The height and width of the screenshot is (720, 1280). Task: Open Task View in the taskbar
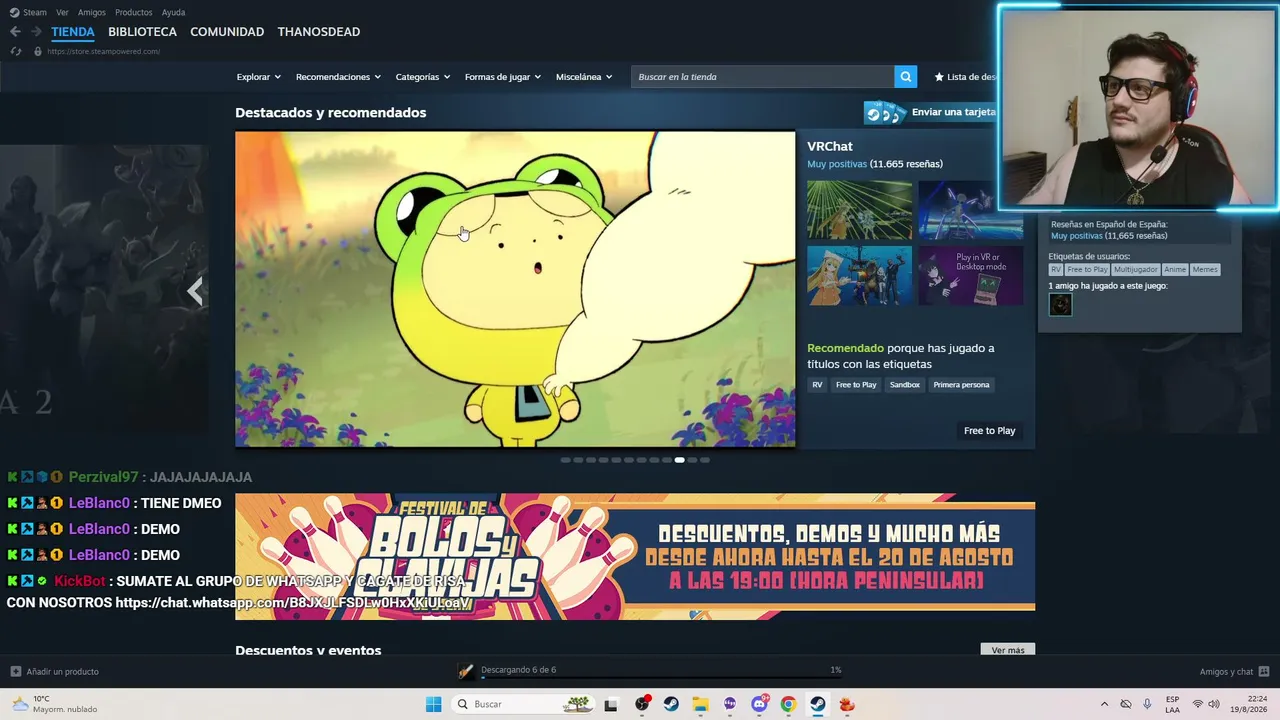[611, 704]
